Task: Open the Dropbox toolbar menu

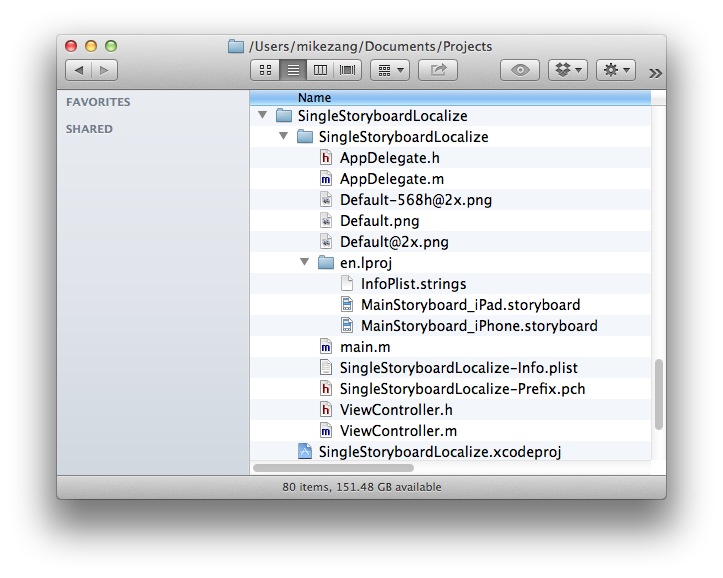Action: [x=568, y=70]
